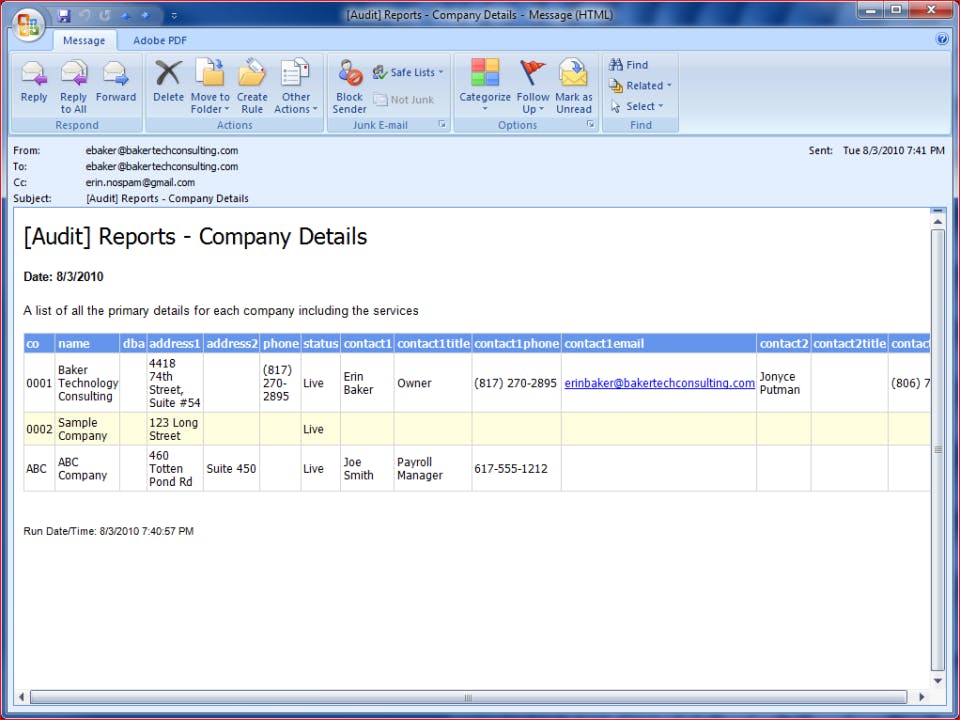Delete this message with the X icon
The width and height of the screenshot is (960, 720).
(x=168, y=82)
